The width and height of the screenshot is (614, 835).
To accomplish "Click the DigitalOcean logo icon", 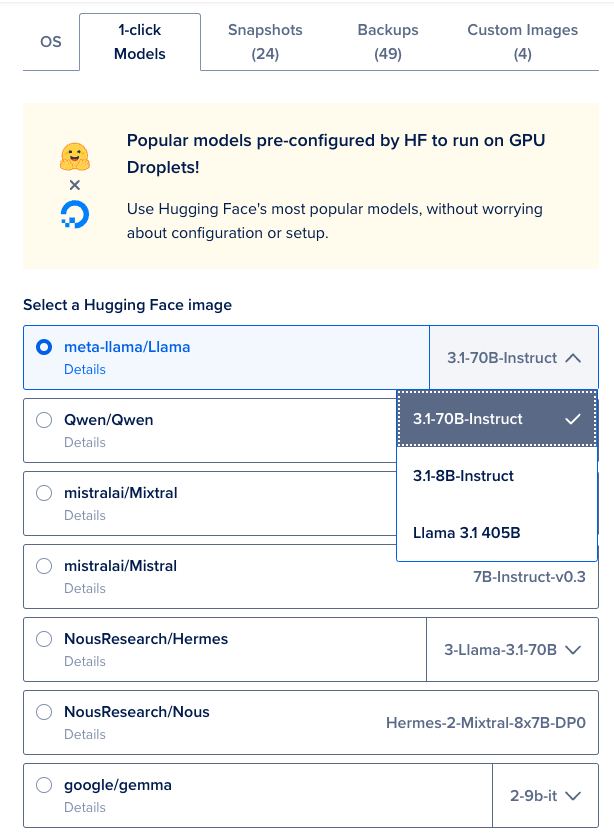I will [x=75, y=214].
